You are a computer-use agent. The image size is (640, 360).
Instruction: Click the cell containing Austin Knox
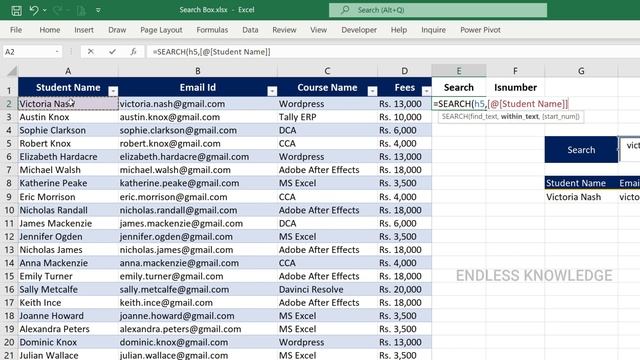tap(68, 117)
